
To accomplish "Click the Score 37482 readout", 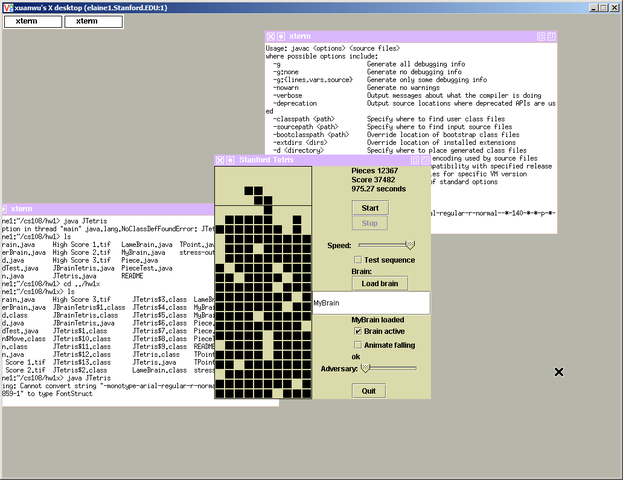I will pos(373,180).
